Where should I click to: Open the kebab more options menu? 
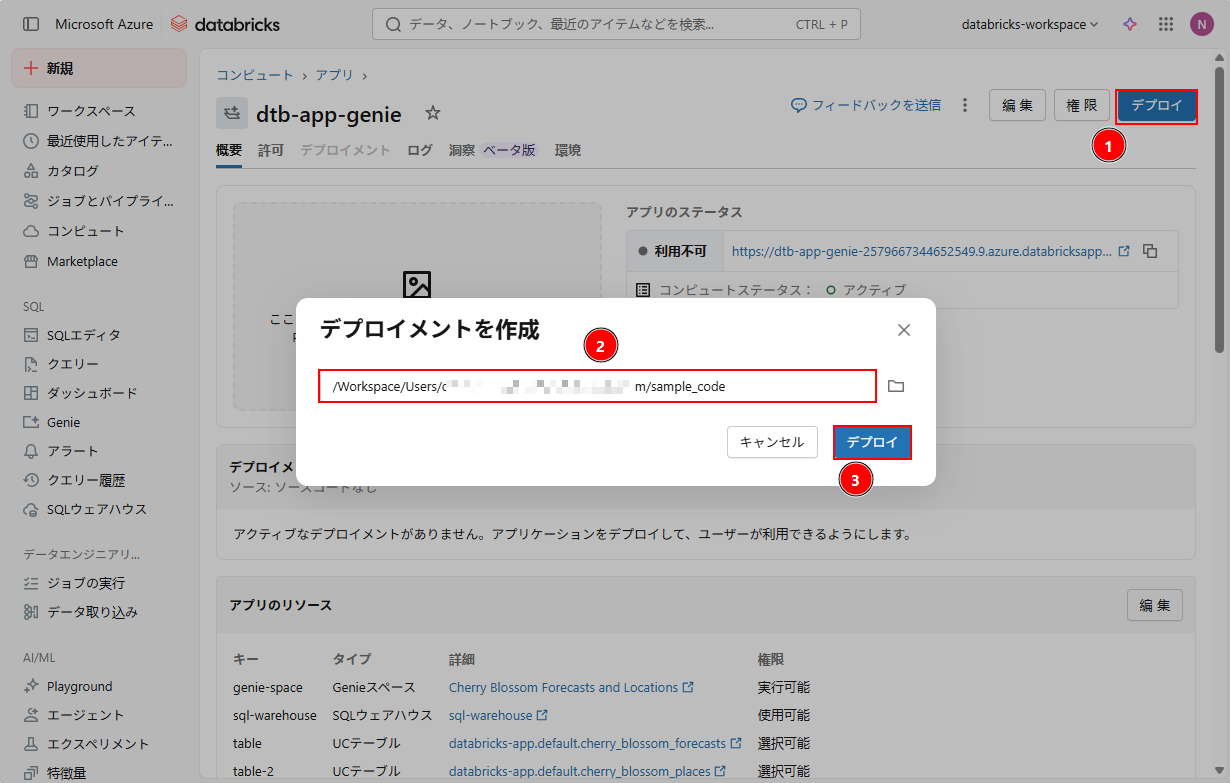tap(965, 105)
